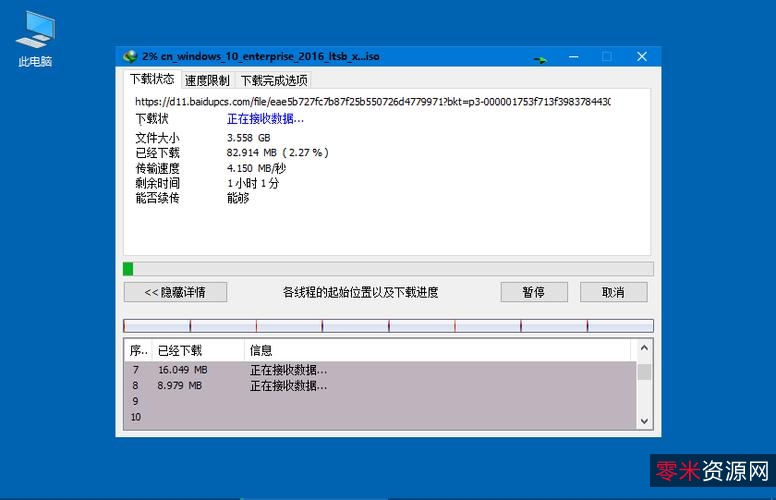Click the 正在接收数据... status text at top

265,119
